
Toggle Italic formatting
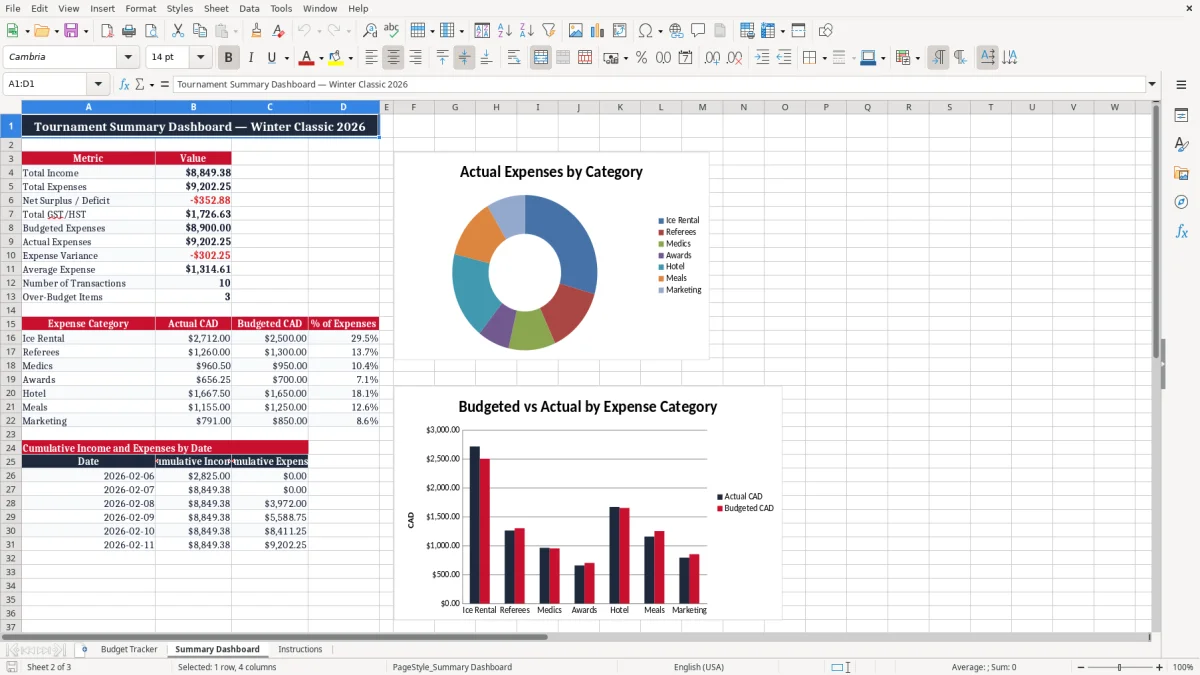coord(251,58)
